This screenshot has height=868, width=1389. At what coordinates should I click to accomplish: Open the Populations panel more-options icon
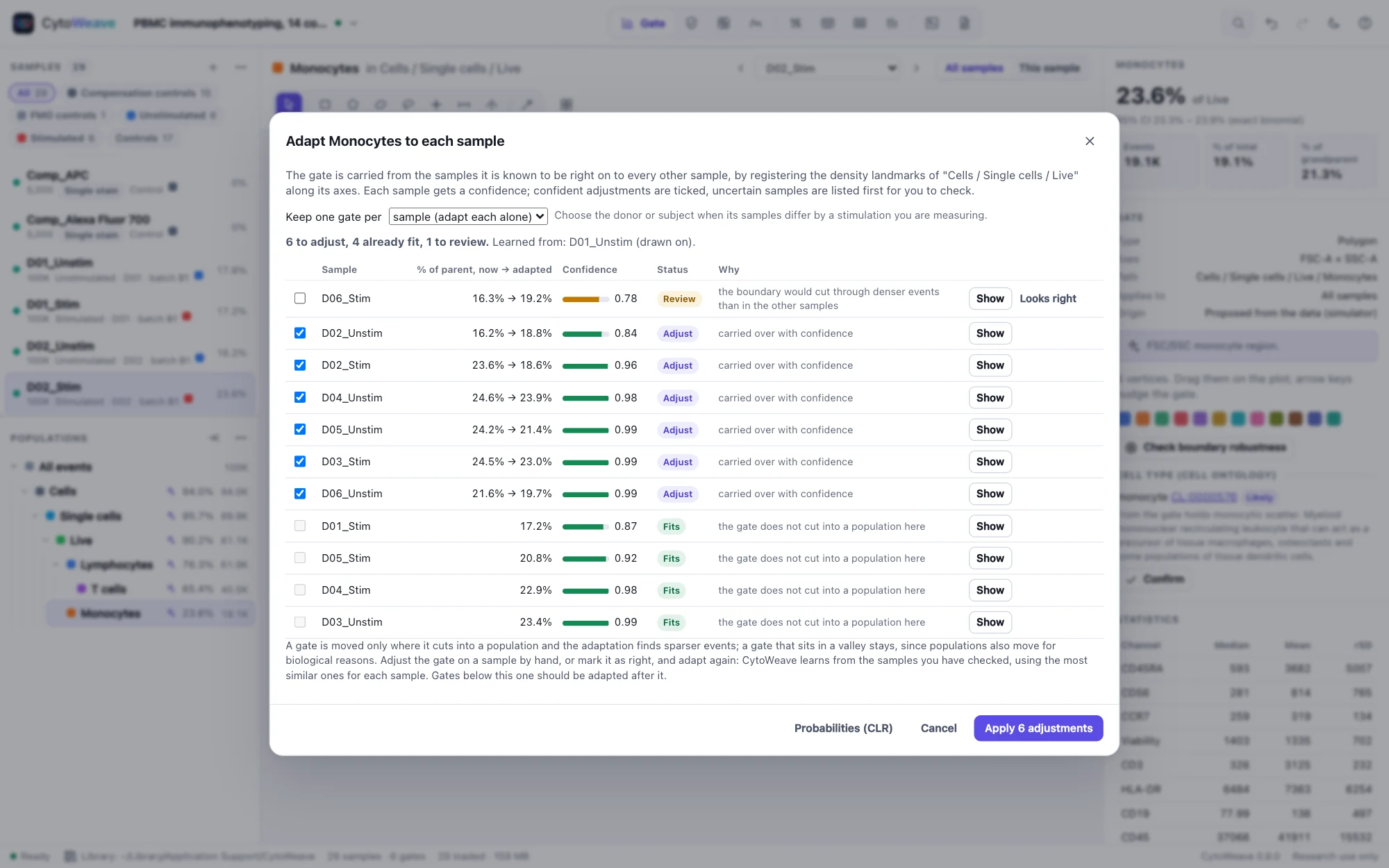pyautogui.click(x=241, y=437)
